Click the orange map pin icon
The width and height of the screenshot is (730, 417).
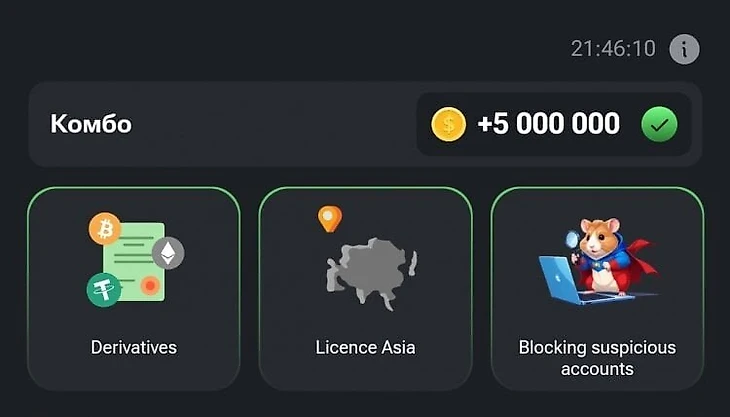[x=330, y=219]
